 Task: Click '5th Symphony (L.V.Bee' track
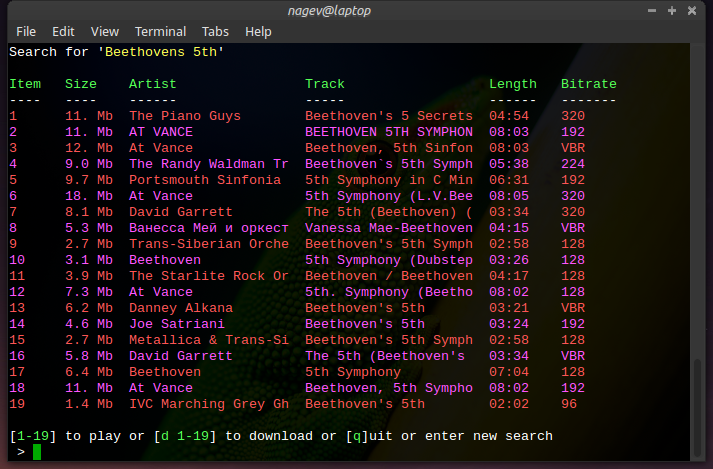click(389, 196)
